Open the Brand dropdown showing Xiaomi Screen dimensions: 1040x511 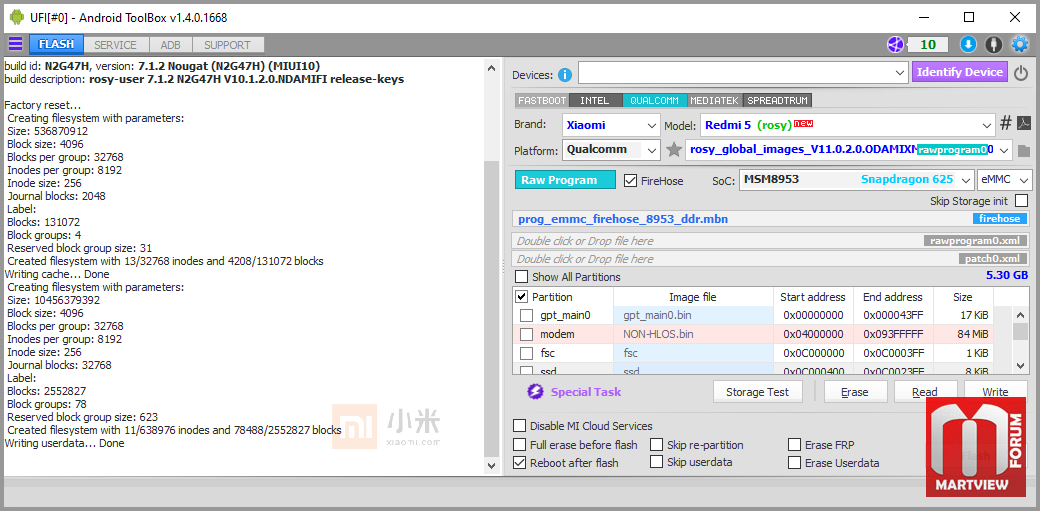click(611, 125)
